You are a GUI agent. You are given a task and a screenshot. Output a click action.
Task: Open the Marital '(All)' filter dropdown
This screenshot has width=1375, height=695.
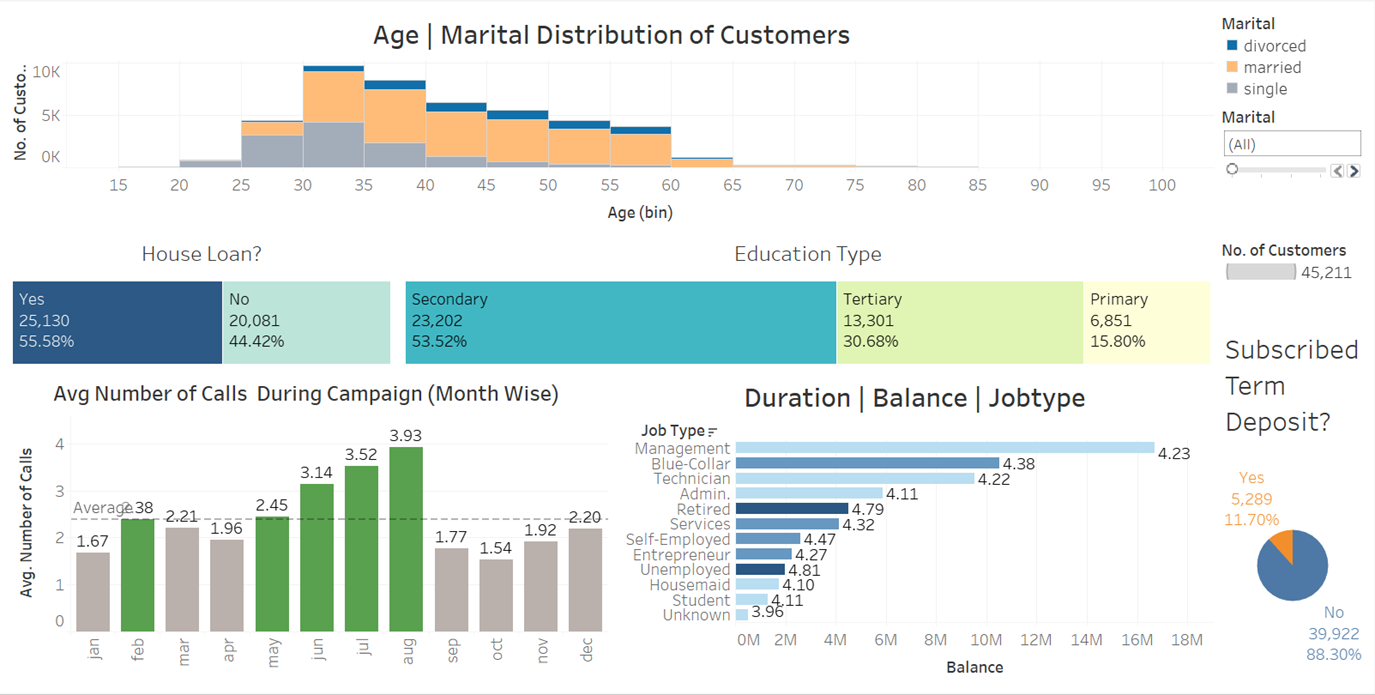pyautogui.click(x=1291, y=143)
